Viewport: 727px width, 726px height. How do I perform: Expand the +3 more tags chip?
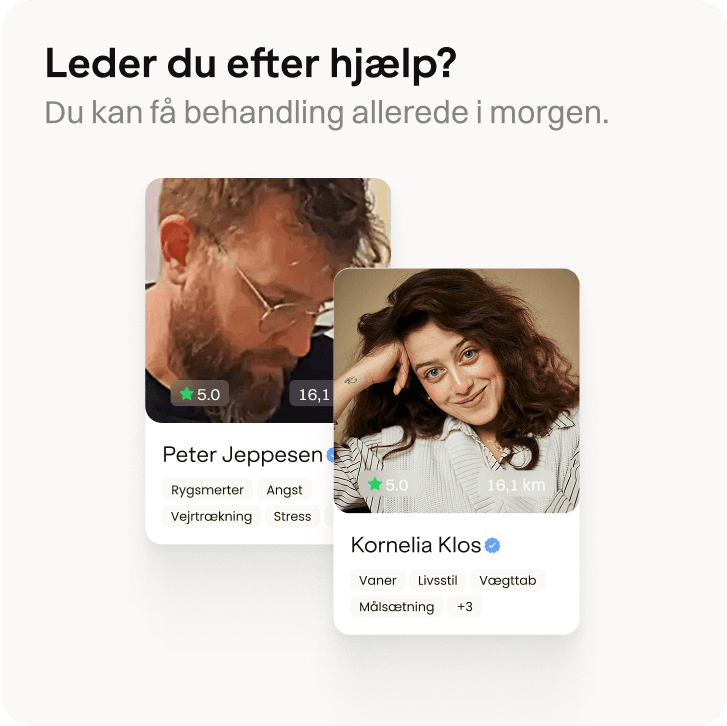[465, 606]
